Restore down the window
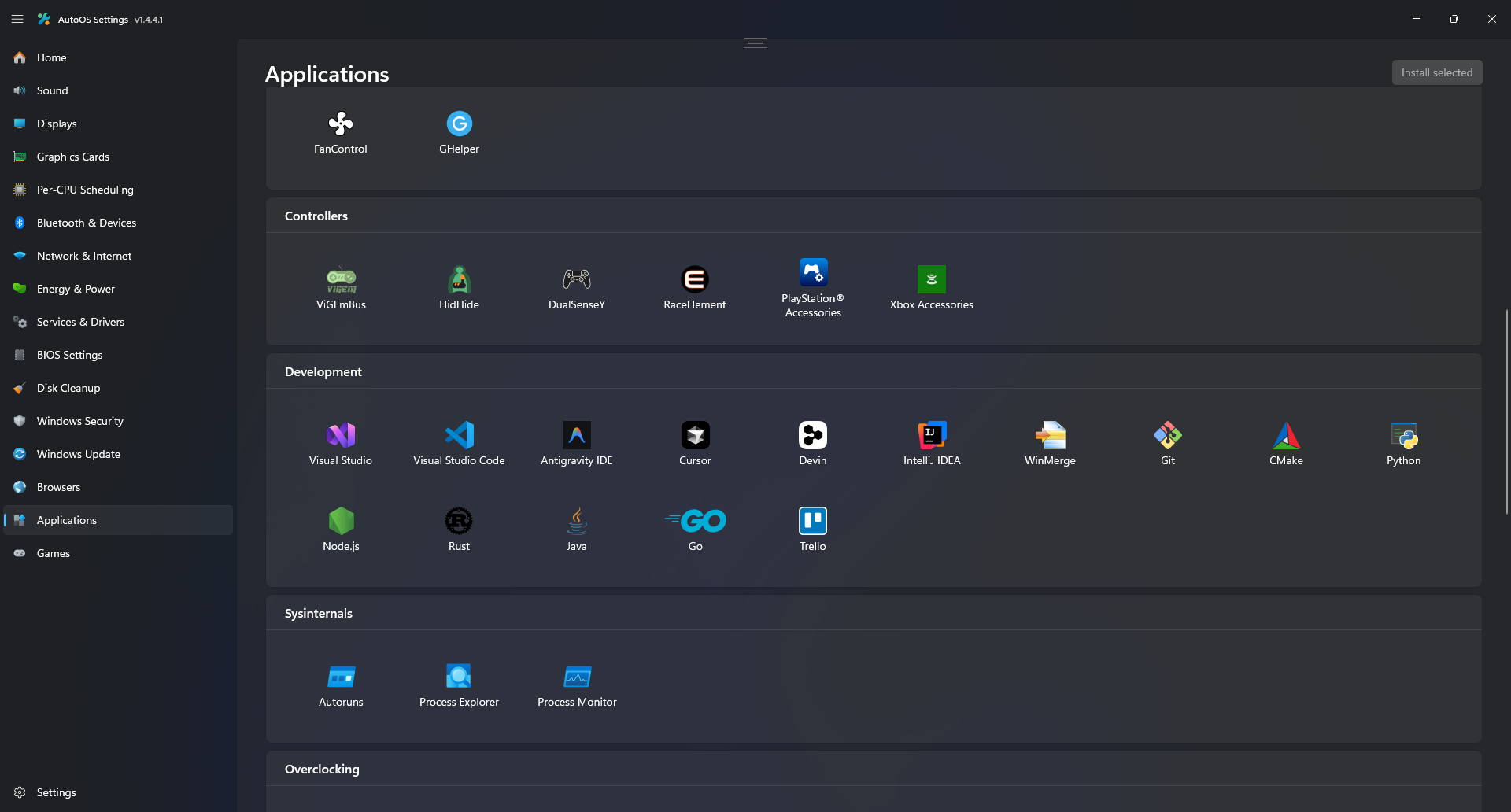 click(x=1454, y=19)
